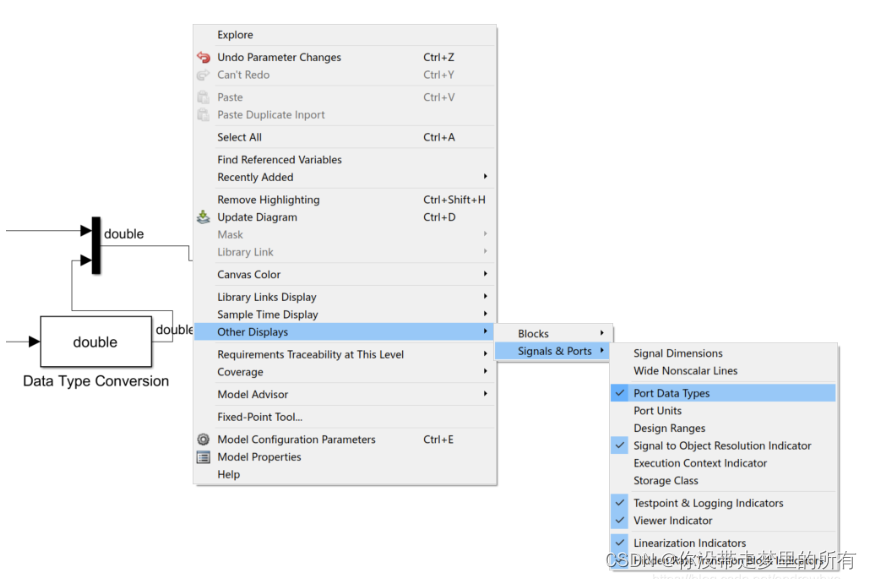This screenshot has width=872, height=579.
Task: Enable Storage Class display
Action: coord(724,481)
